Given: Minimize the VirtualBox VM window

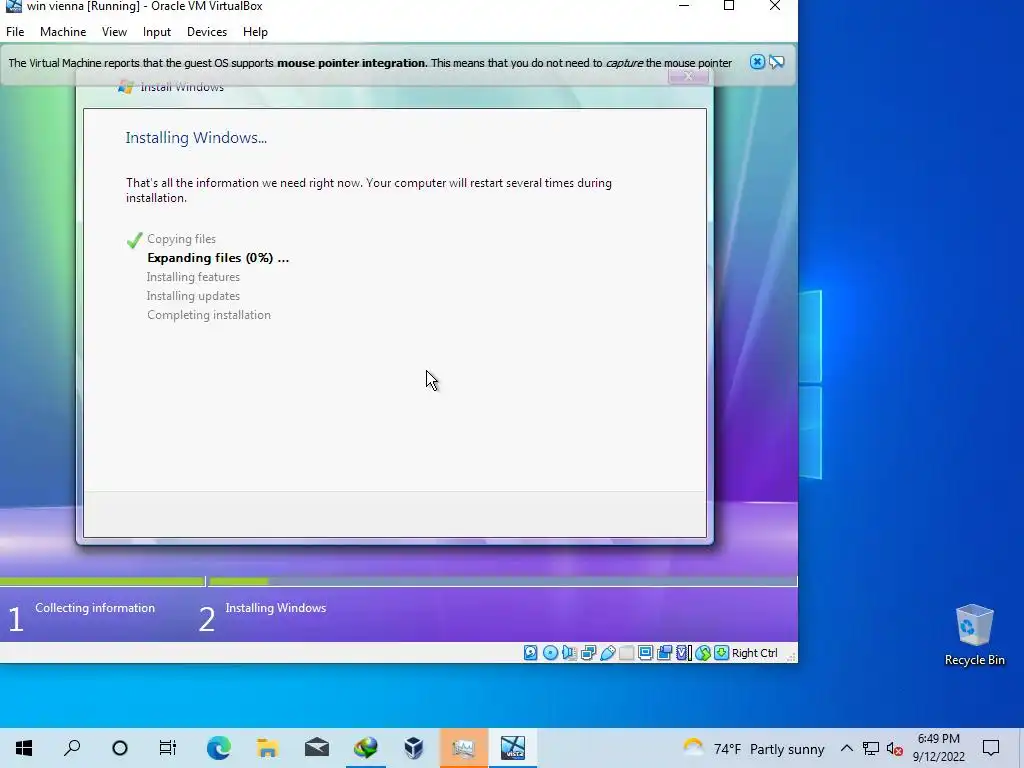Looking at the screenshot, I should [x=684, y=7].
